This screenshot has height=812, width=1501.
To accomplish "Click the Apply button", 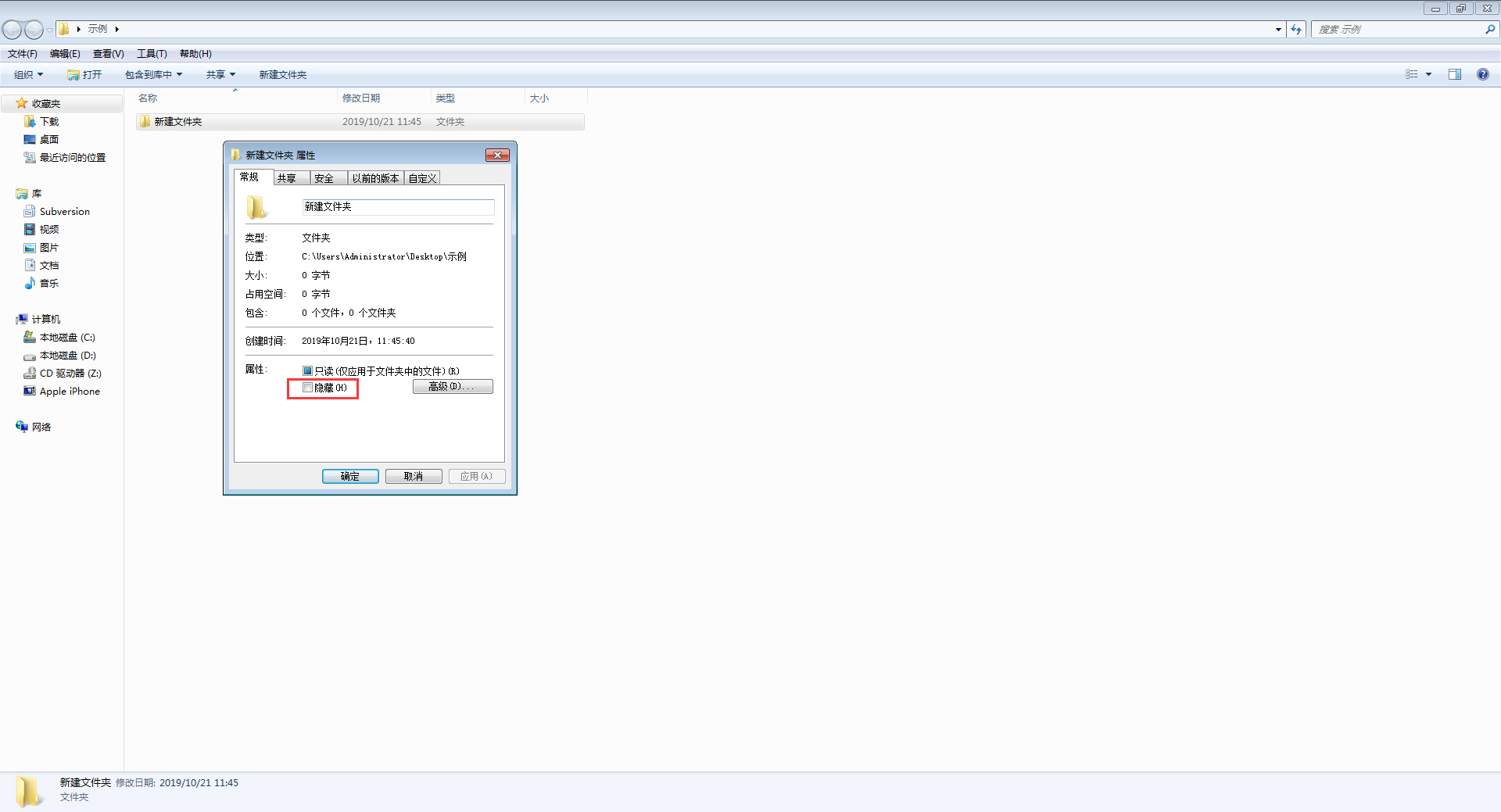I will 477,476.
